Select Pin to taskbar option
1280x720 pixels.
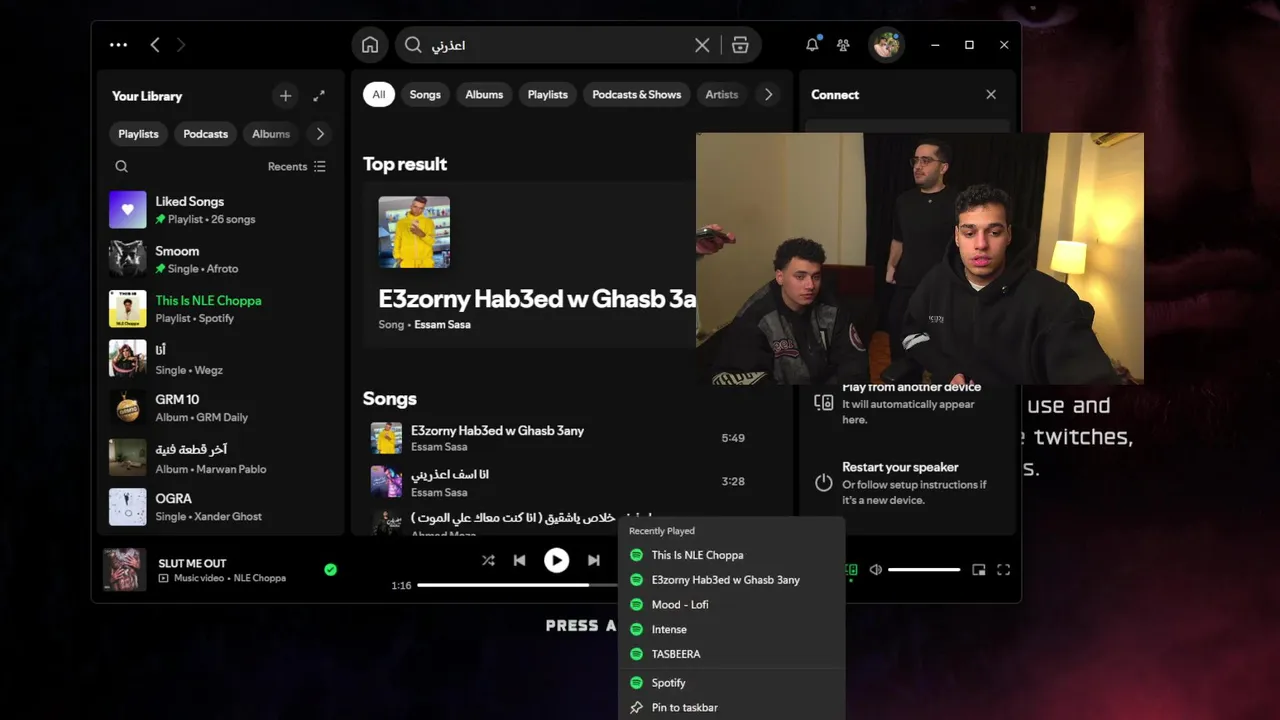click(x=730, y=708)
